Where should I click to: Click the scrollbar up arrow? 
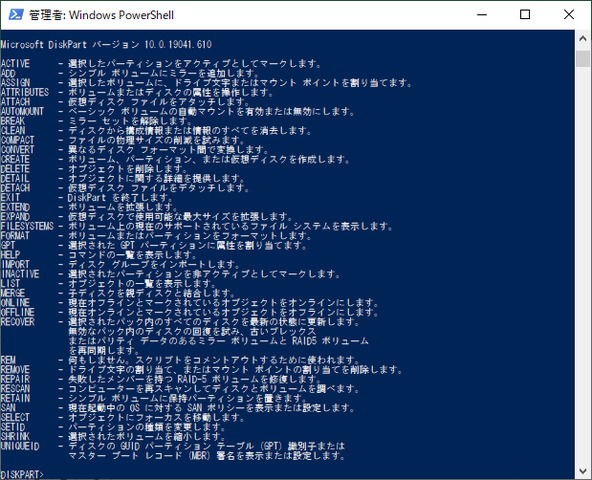click(x=583, y=39)
